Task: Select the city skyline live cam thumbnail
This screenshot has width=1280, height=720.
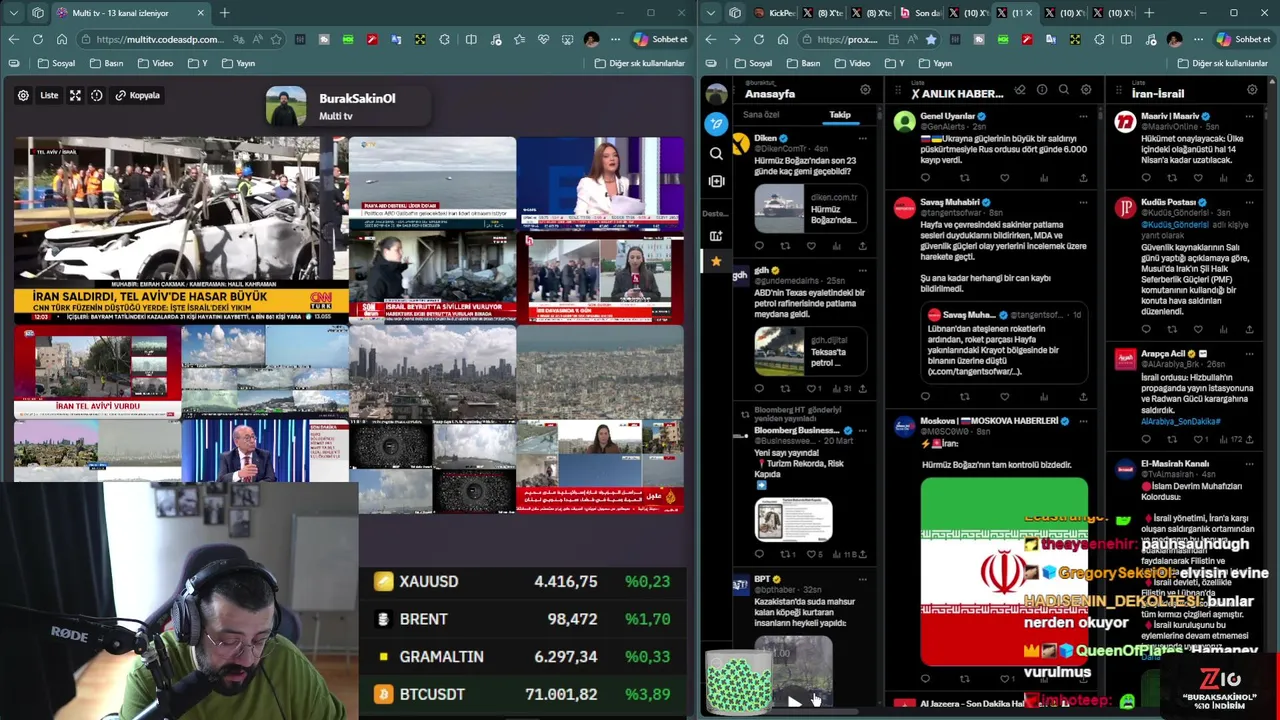Action: 432,372
